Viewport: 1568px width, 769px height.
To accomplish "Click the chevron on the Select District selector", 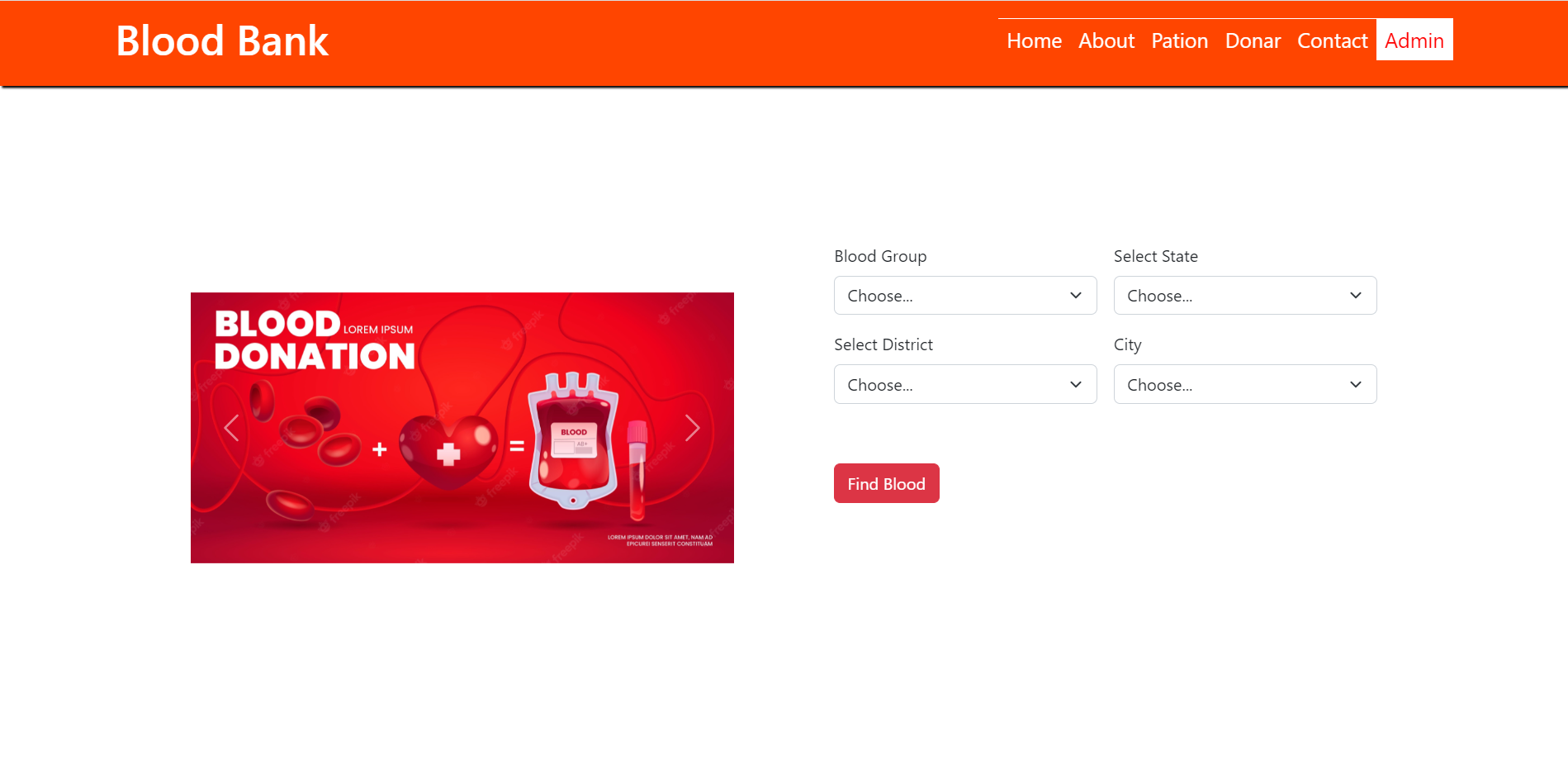I will coord(1075,384).
